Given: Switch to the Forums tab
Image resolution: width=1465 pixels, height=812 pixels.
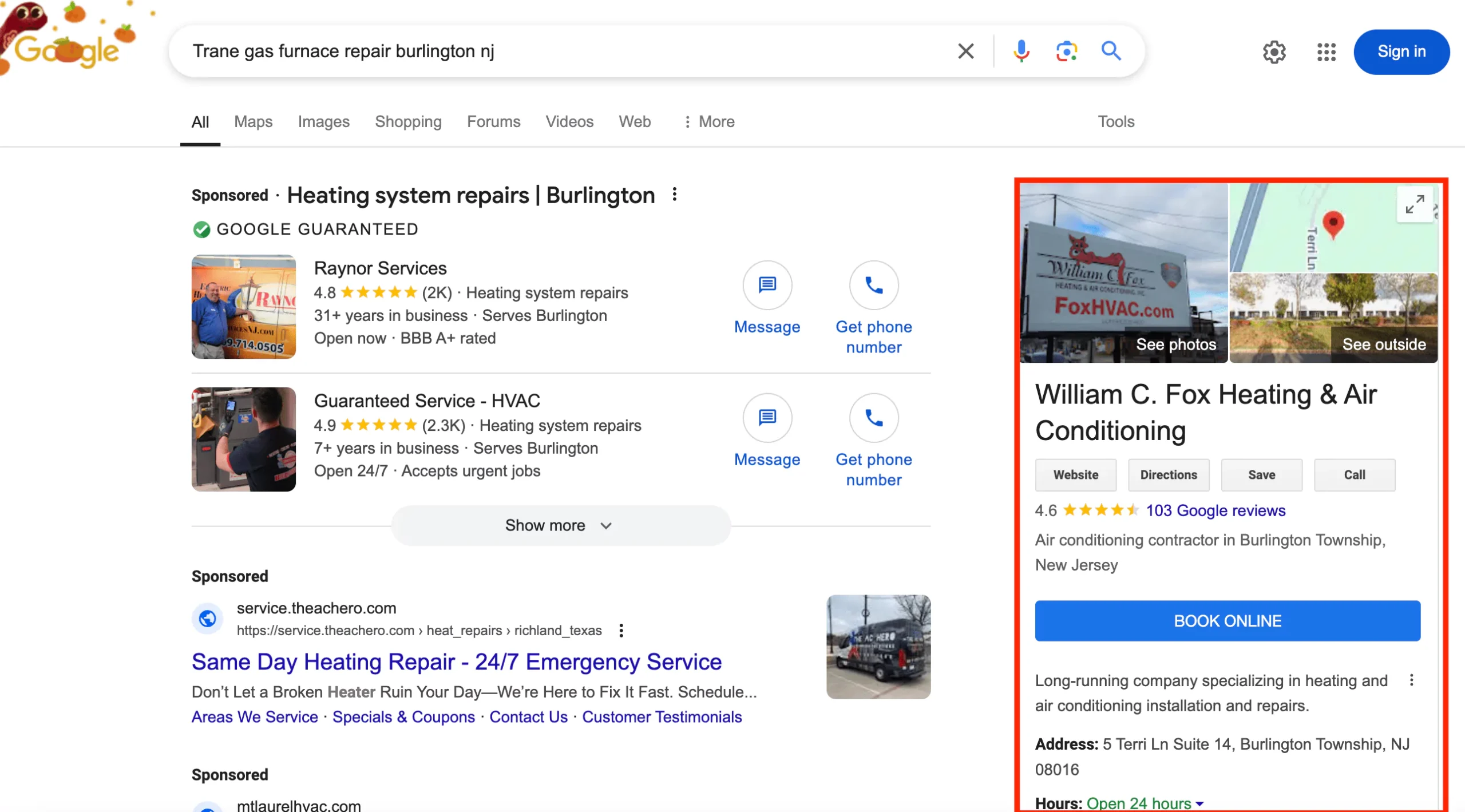Looking at the screenshot, I should [493, 121].
